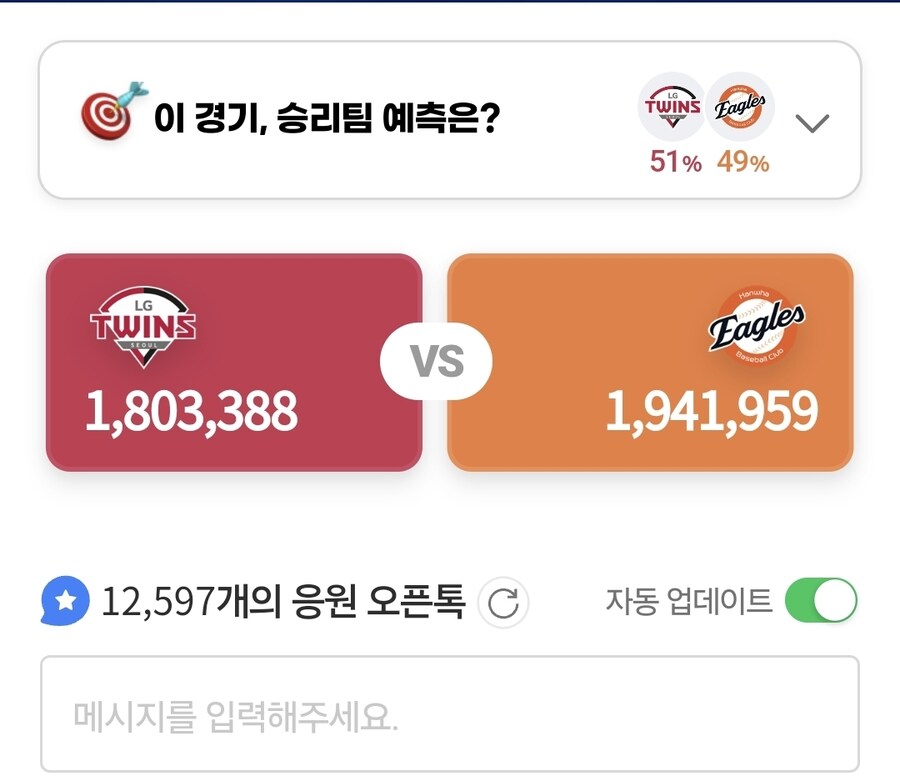Open the 12,597개의 응원 오픈톡 link

click(x=283, y=602)
